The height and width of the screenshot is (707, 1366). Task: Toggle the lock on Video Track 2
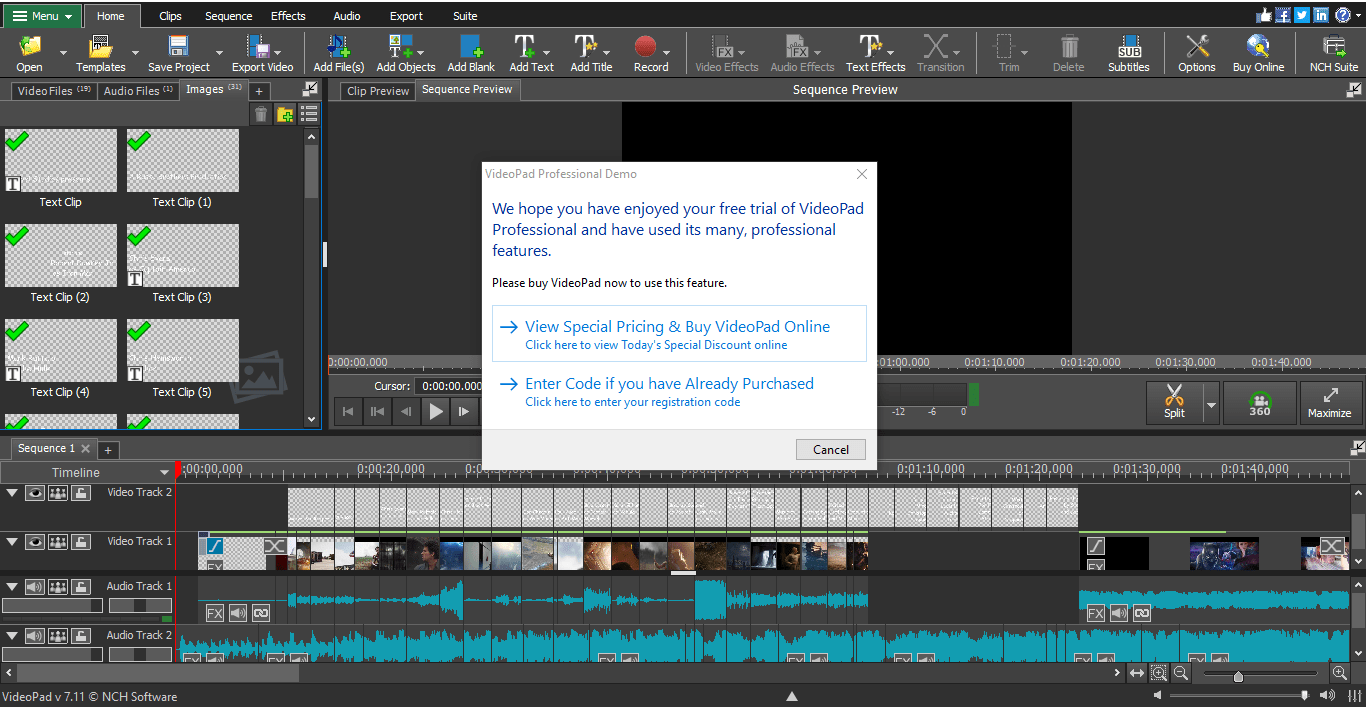click(x=80, y=492)
